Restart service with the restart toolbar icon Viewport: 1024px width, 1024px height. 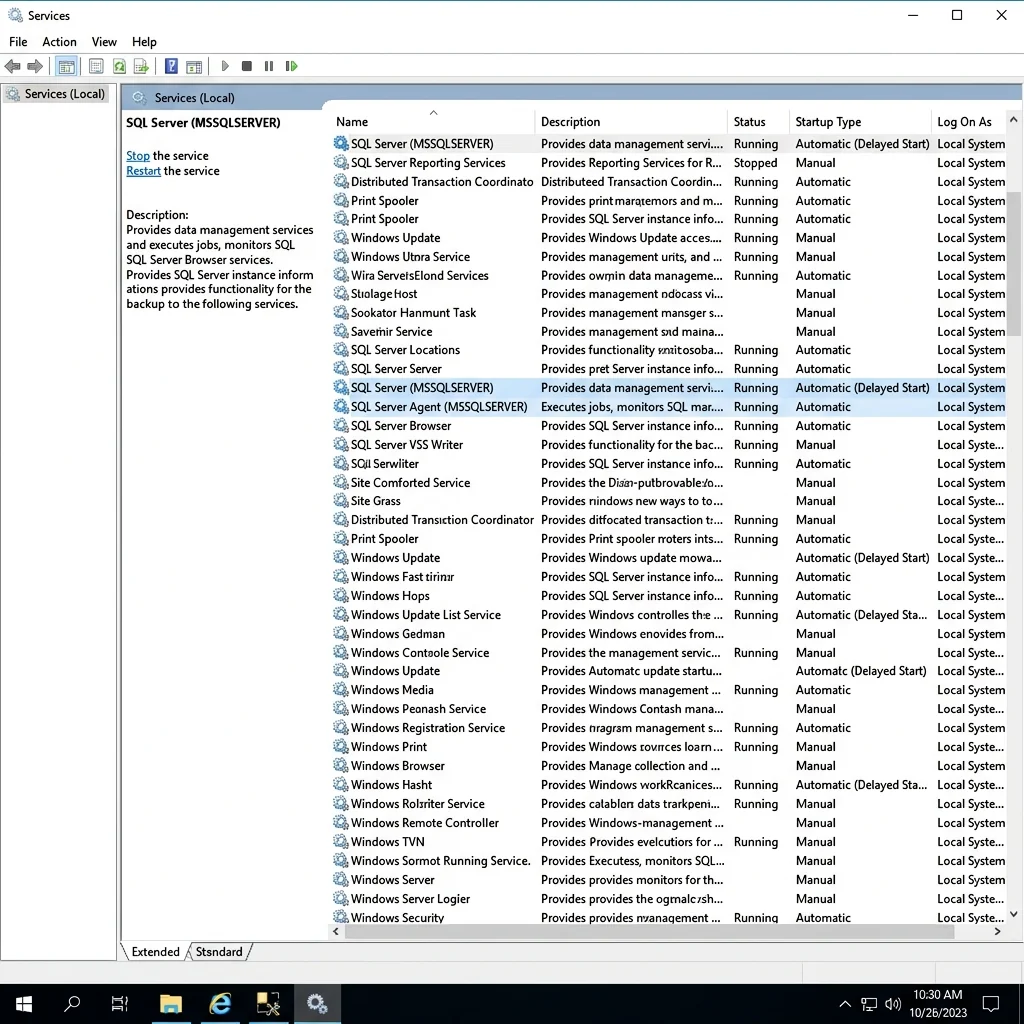[x=291, y=66]
